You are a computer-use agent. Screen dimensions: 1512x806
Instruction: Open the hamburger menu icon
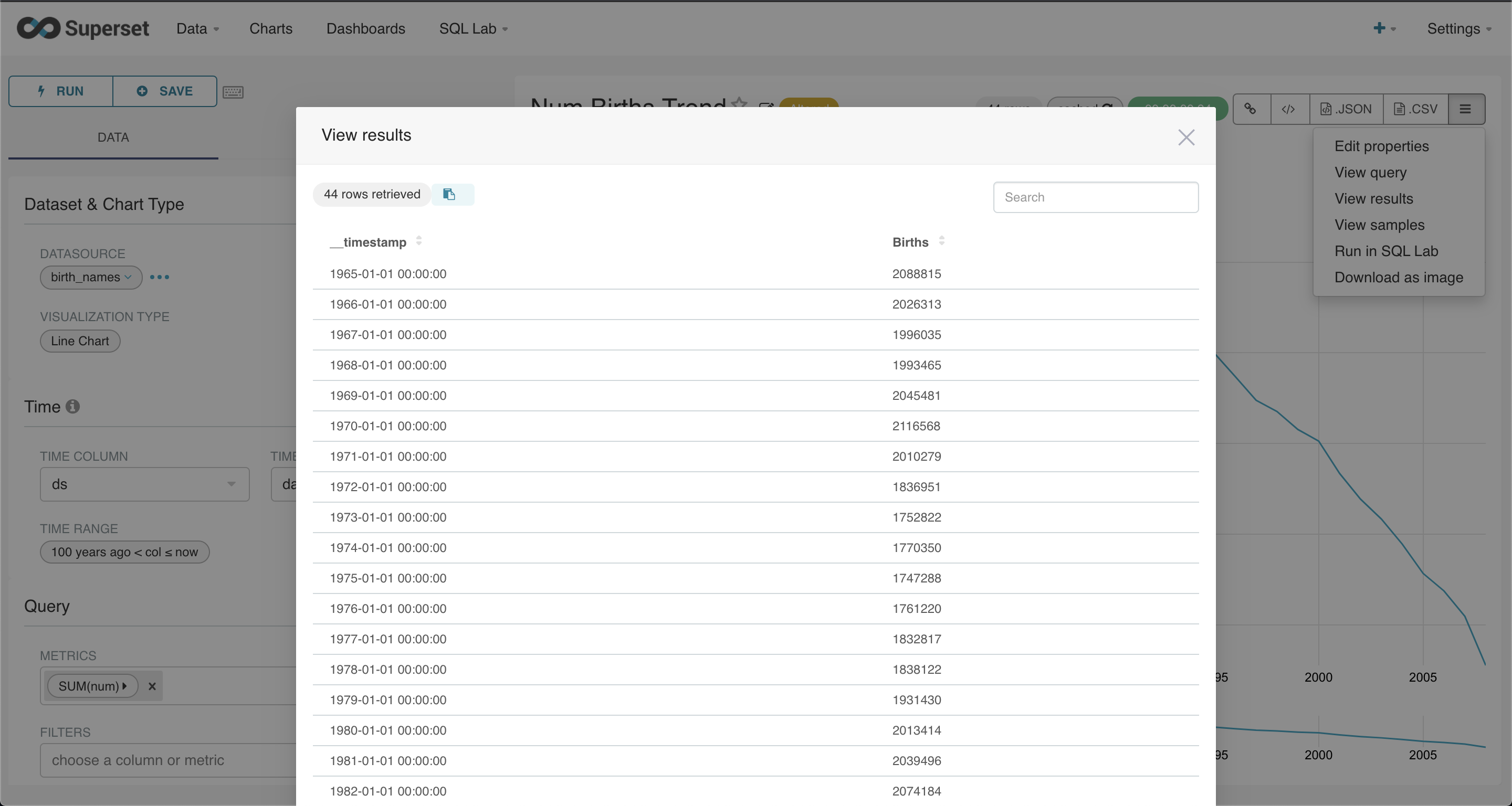pos(1465,109)
